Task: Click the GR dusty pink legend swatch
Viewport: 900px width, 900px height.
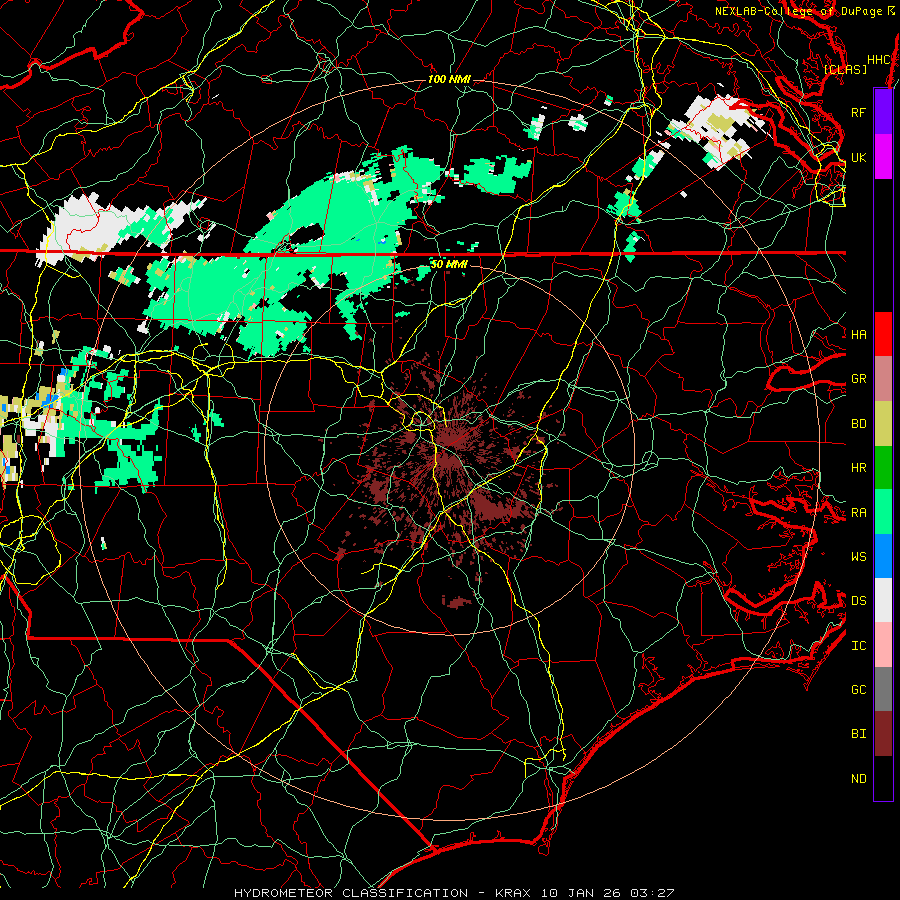Action: coord(883,379)
